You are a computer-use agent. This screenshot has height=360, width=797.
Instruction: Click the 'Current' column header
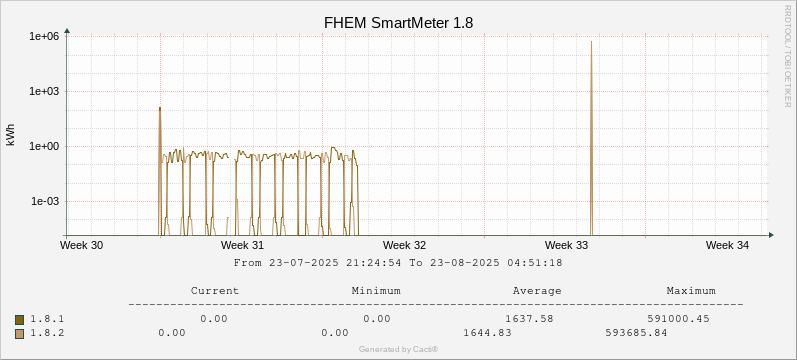[x=214, y=291]
